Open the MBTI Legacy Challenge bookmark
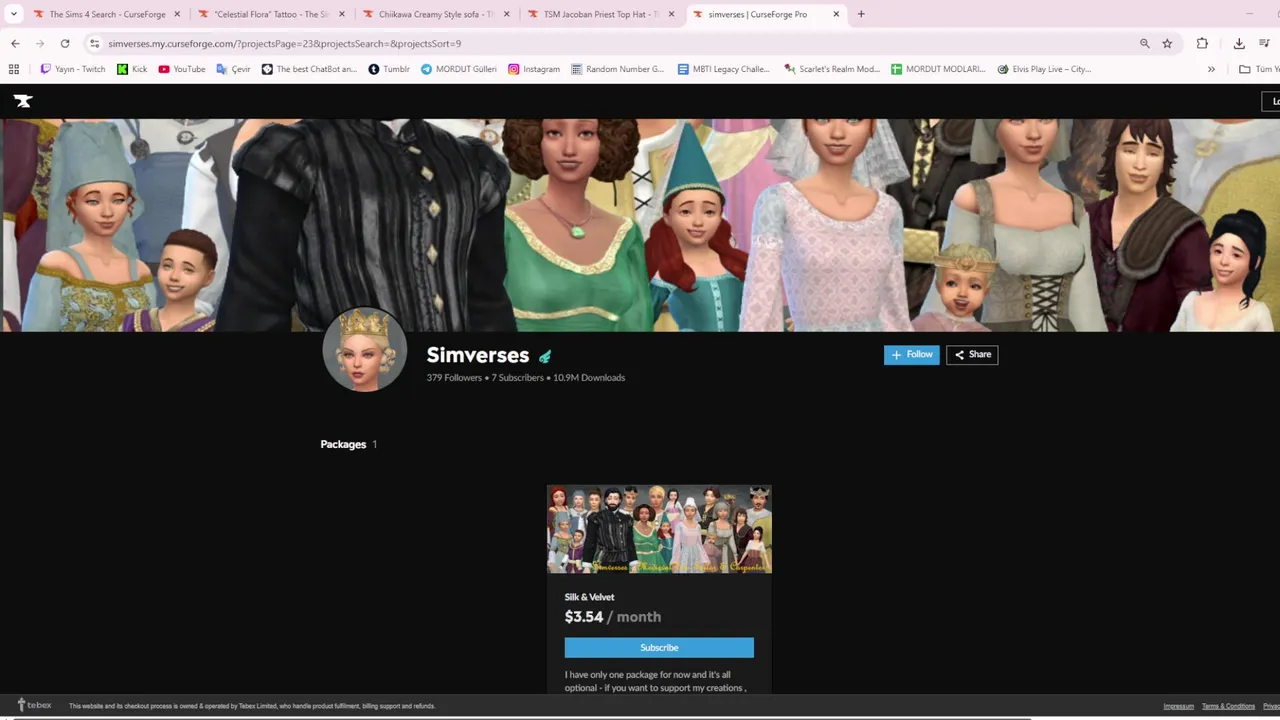The image size is (1280, 720). click(x=724, y=69)
